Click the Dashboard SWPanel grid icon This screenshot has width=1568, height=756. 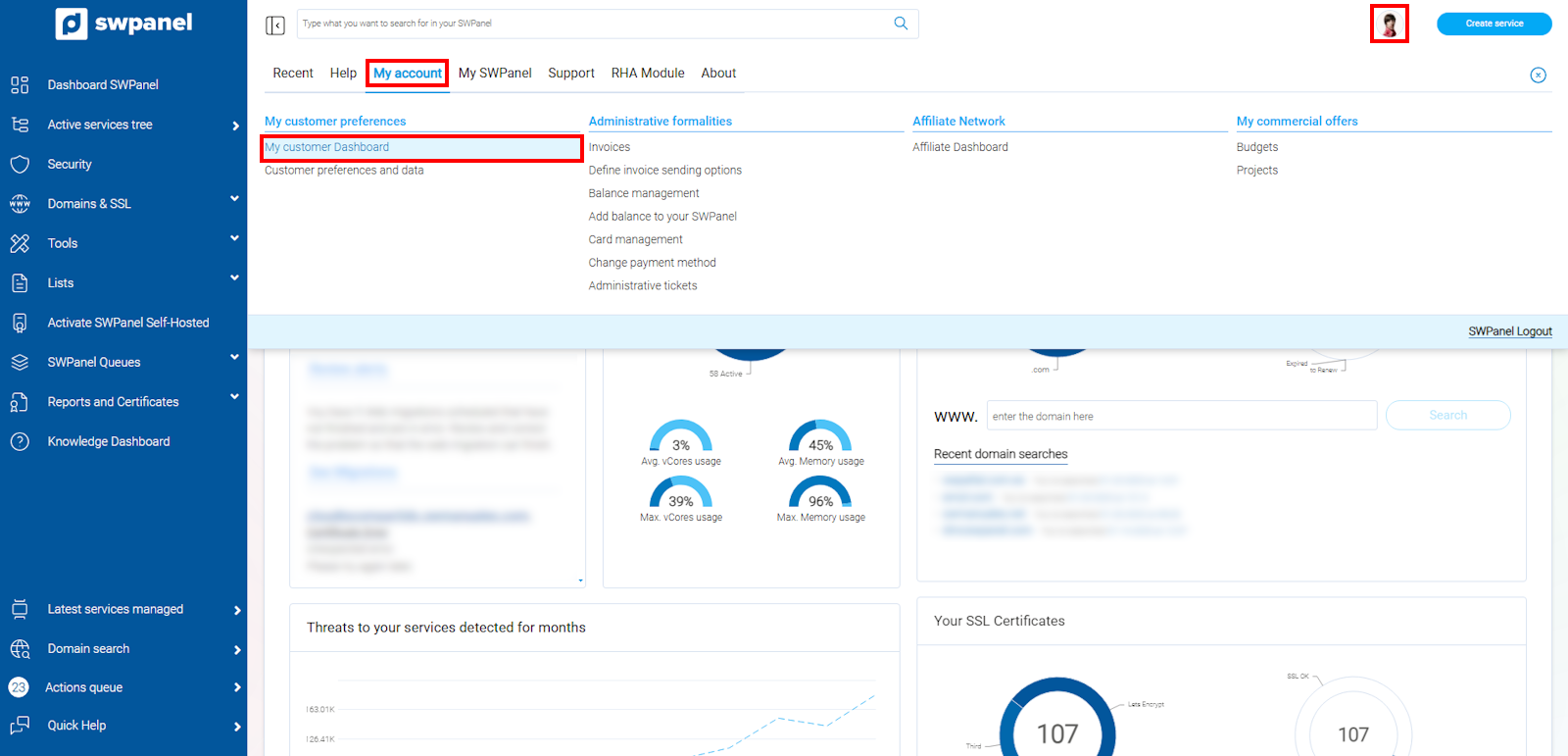20,85
